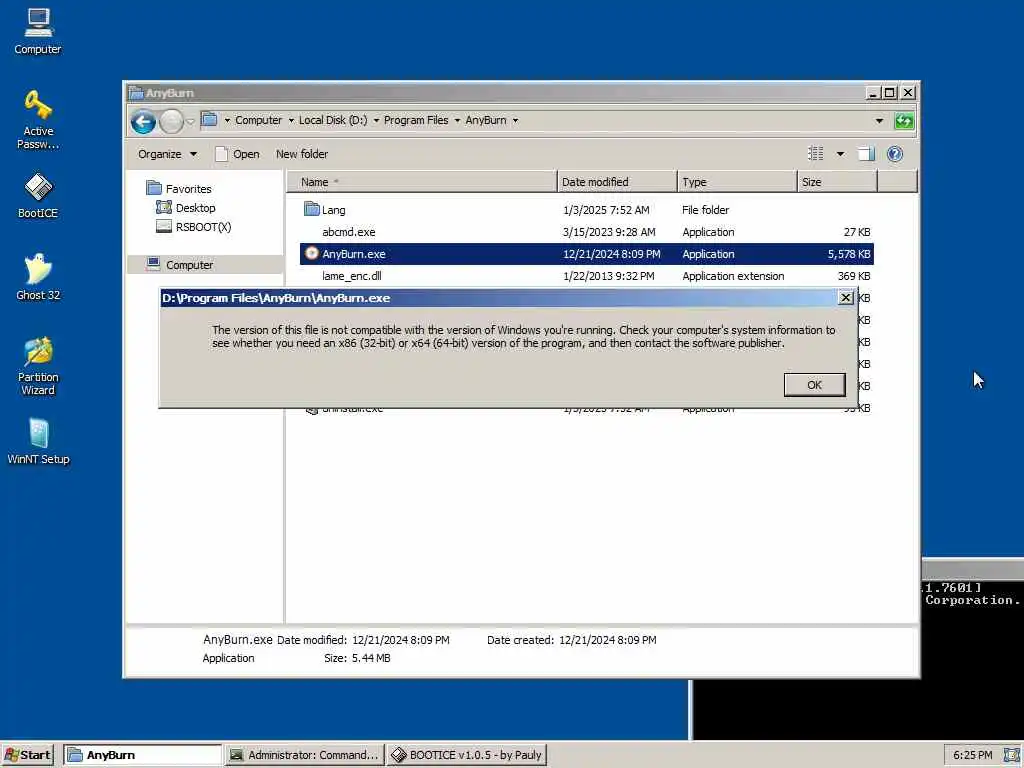Expand the address bar history dropdown
Image resolution: width=1024 pixels, height=768 pixels.
coord(879,121)
